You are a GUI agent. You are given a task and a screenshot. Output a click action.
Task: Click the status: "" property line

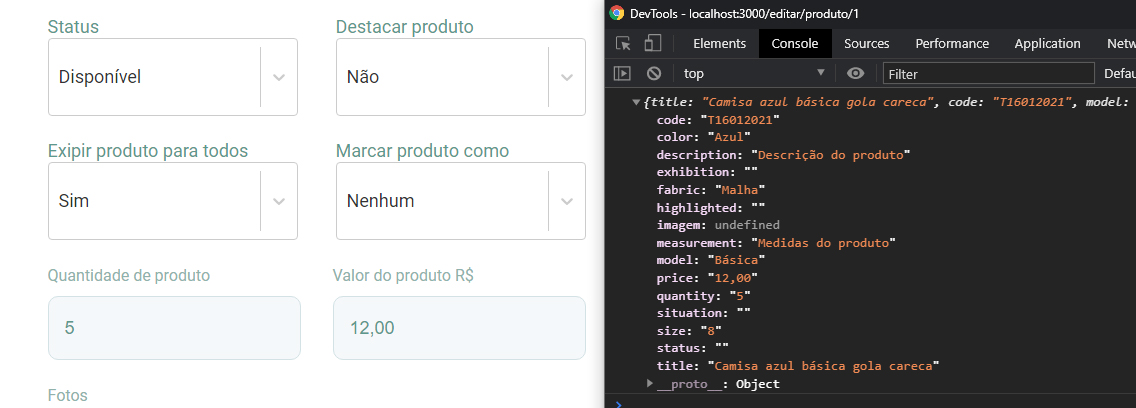coord(693,348)
